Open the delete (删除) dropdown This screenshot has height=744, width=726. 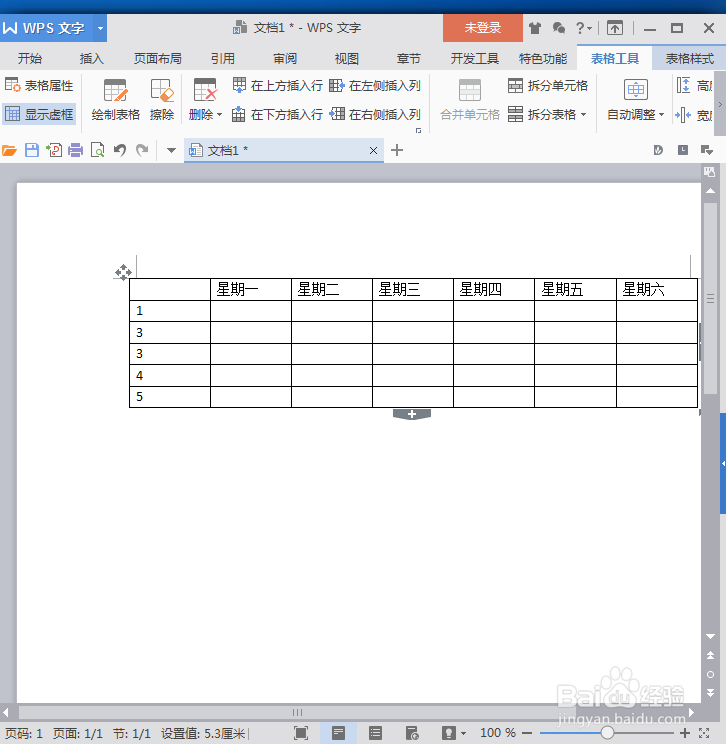pos(205,115)
